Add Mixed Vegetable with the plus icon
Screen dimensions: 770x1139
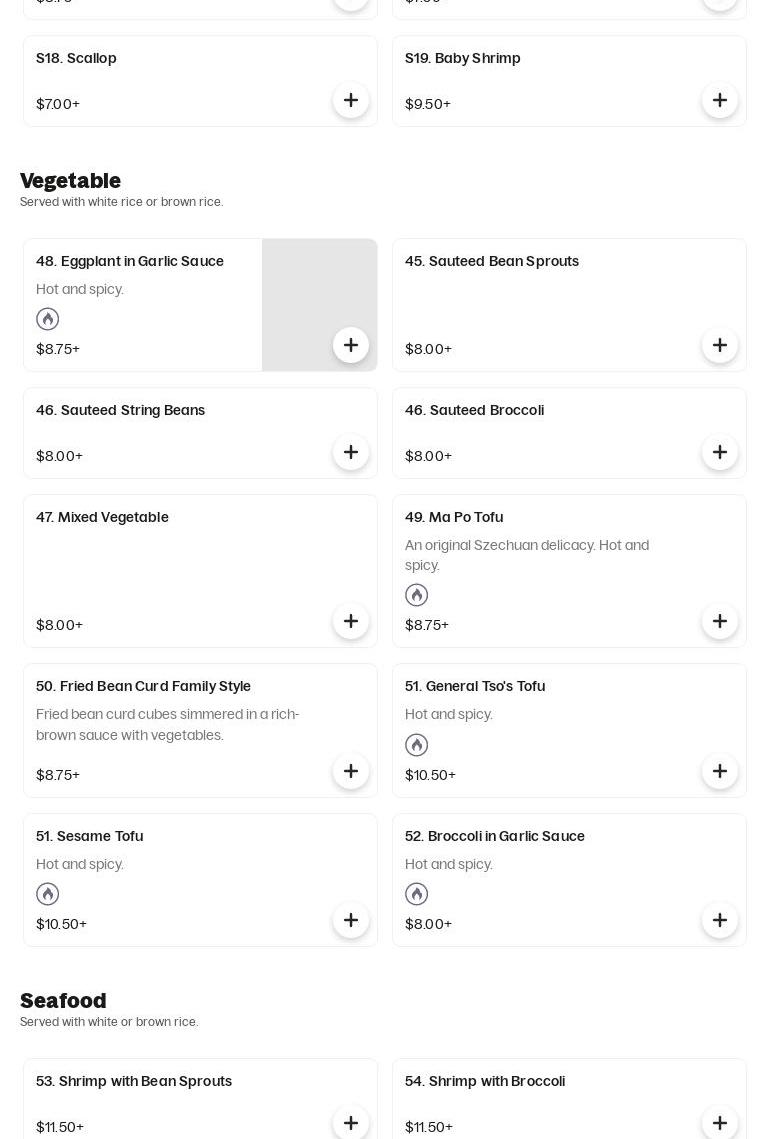click(351, 621)
